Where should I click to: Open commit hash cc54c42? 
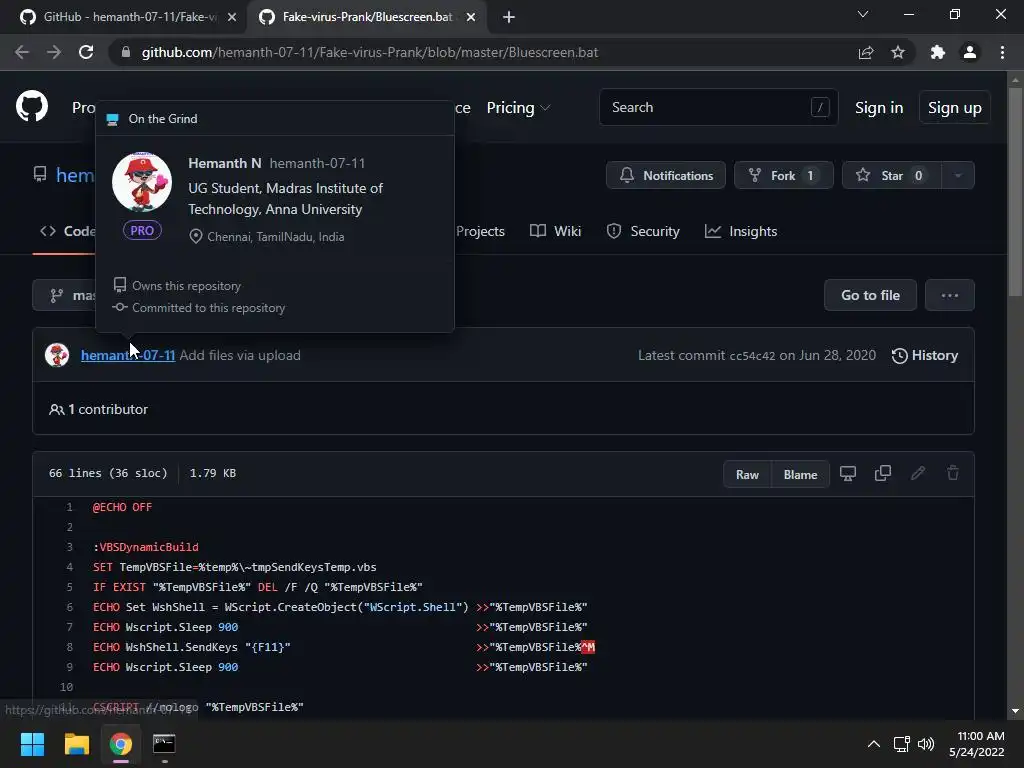point(752,356)
